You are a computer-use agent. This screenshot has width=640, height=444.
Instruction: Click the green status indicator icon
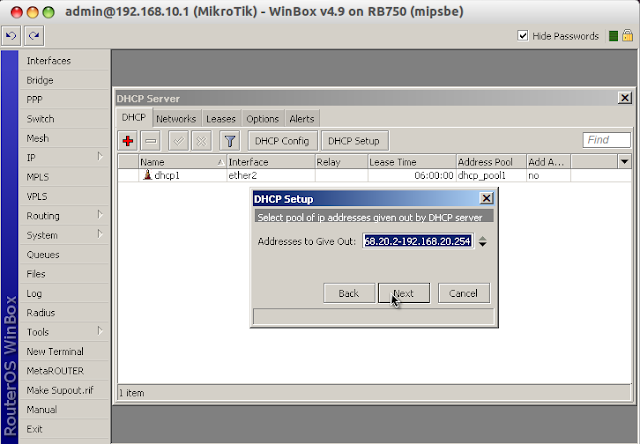pyautogui.click(x=613, y=36)
